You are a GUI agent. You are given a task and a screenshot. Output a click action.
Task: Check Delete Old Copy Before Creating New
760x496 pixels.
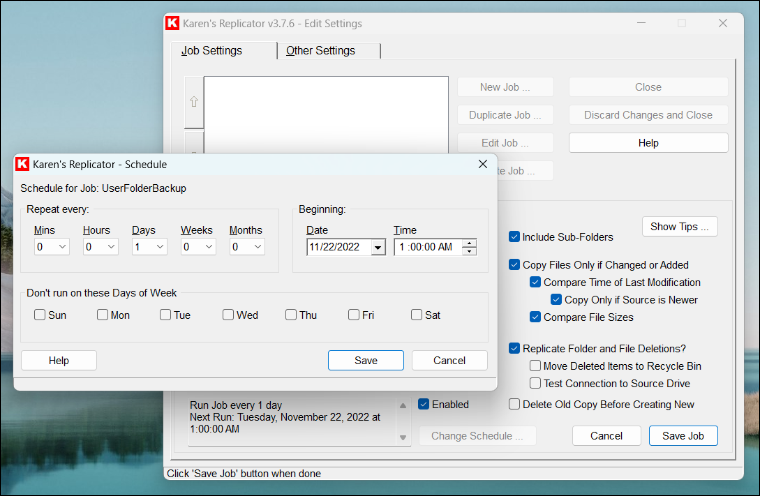[x=514, y=404]
